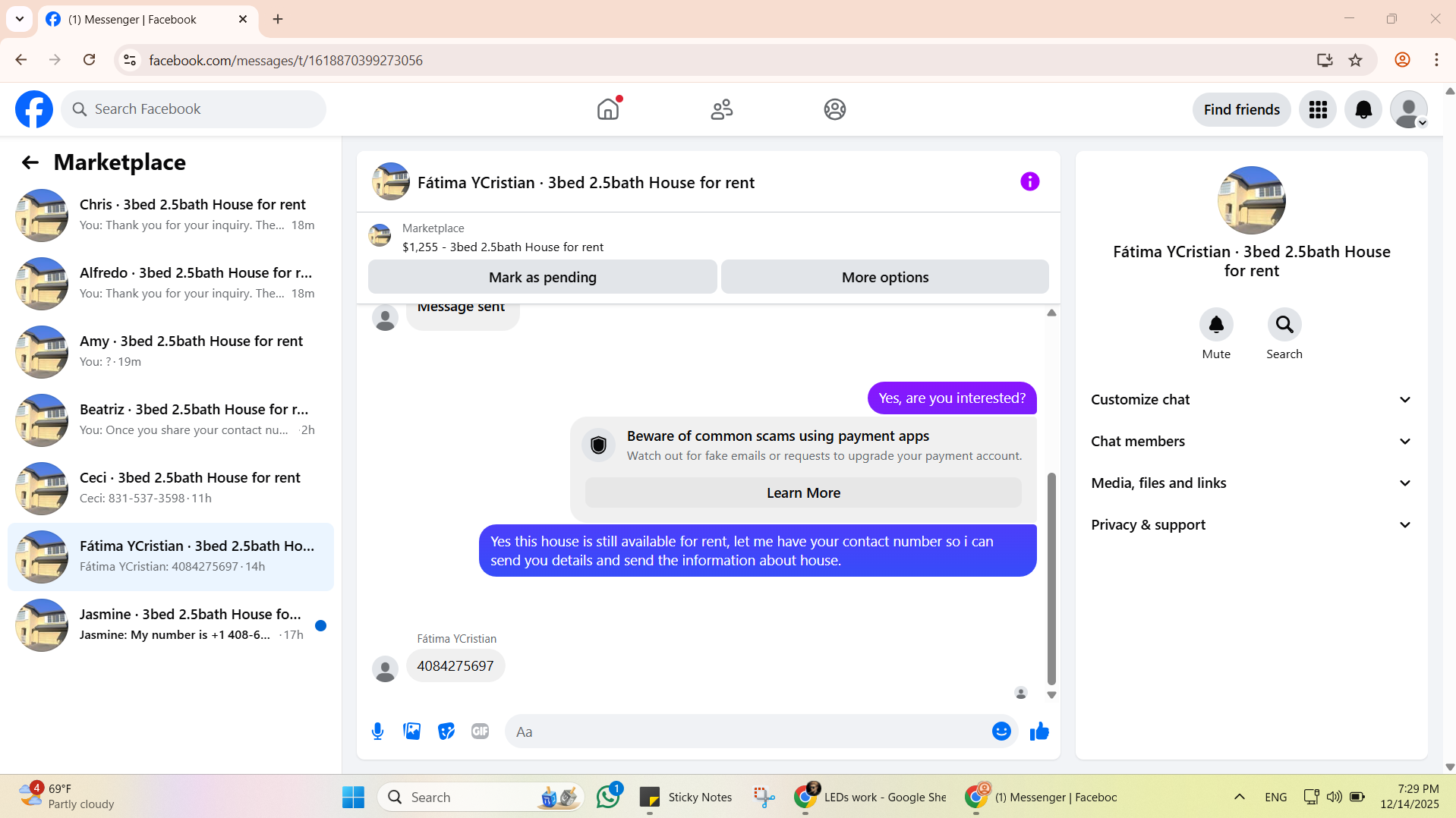1456x818 pixels.
Task: Open Chrome profile icon
Action: [1402, 60]
